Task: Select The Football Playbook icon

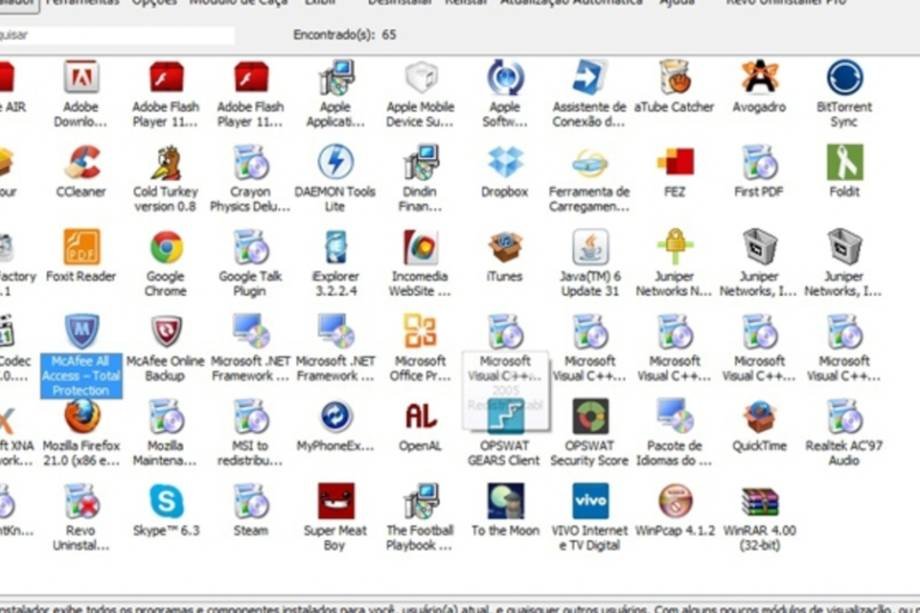Action: click(420, 501)
